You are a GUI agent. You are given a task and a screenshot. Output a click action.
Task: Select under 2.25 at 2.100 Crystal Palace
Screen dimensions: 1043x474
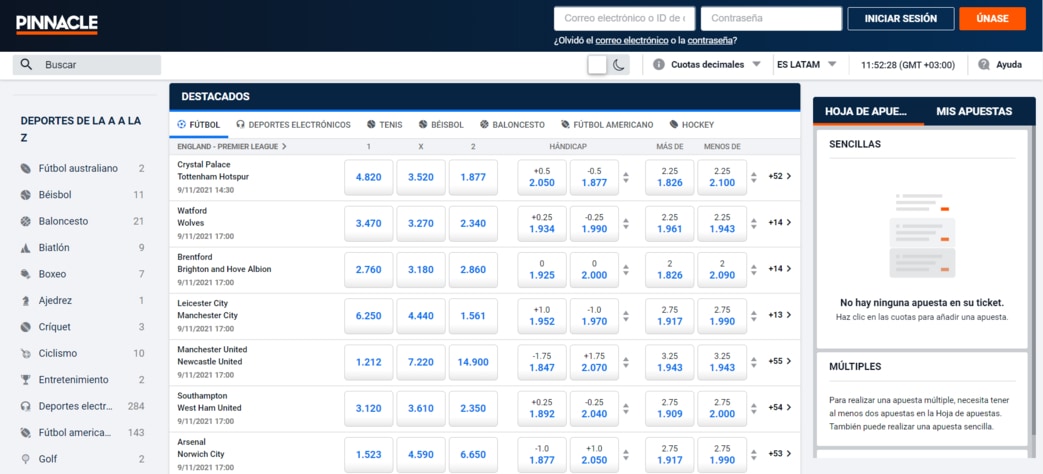pyautogui.click(x=722, y=178)
